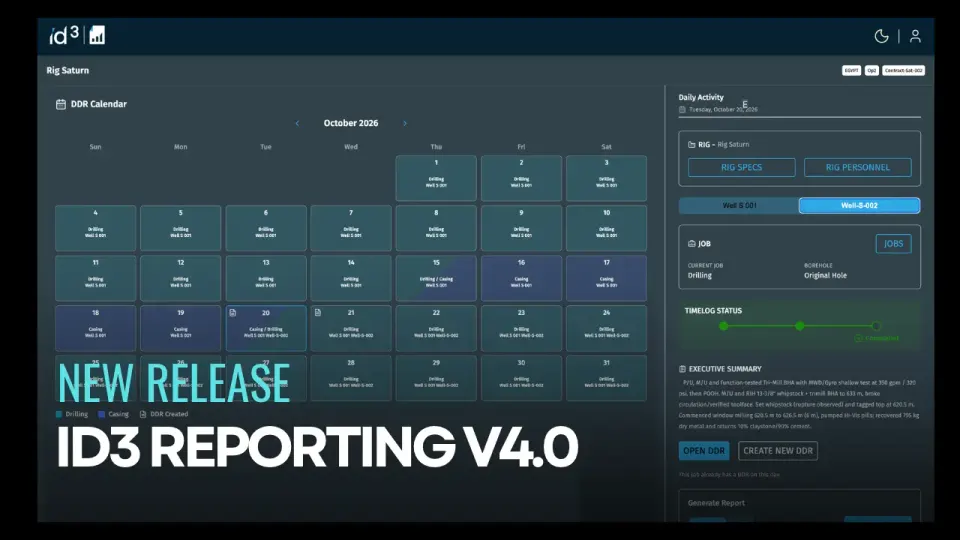960x540 pixels.
Task: Select October 13 calendar day
Action: [x=266, y=278]
